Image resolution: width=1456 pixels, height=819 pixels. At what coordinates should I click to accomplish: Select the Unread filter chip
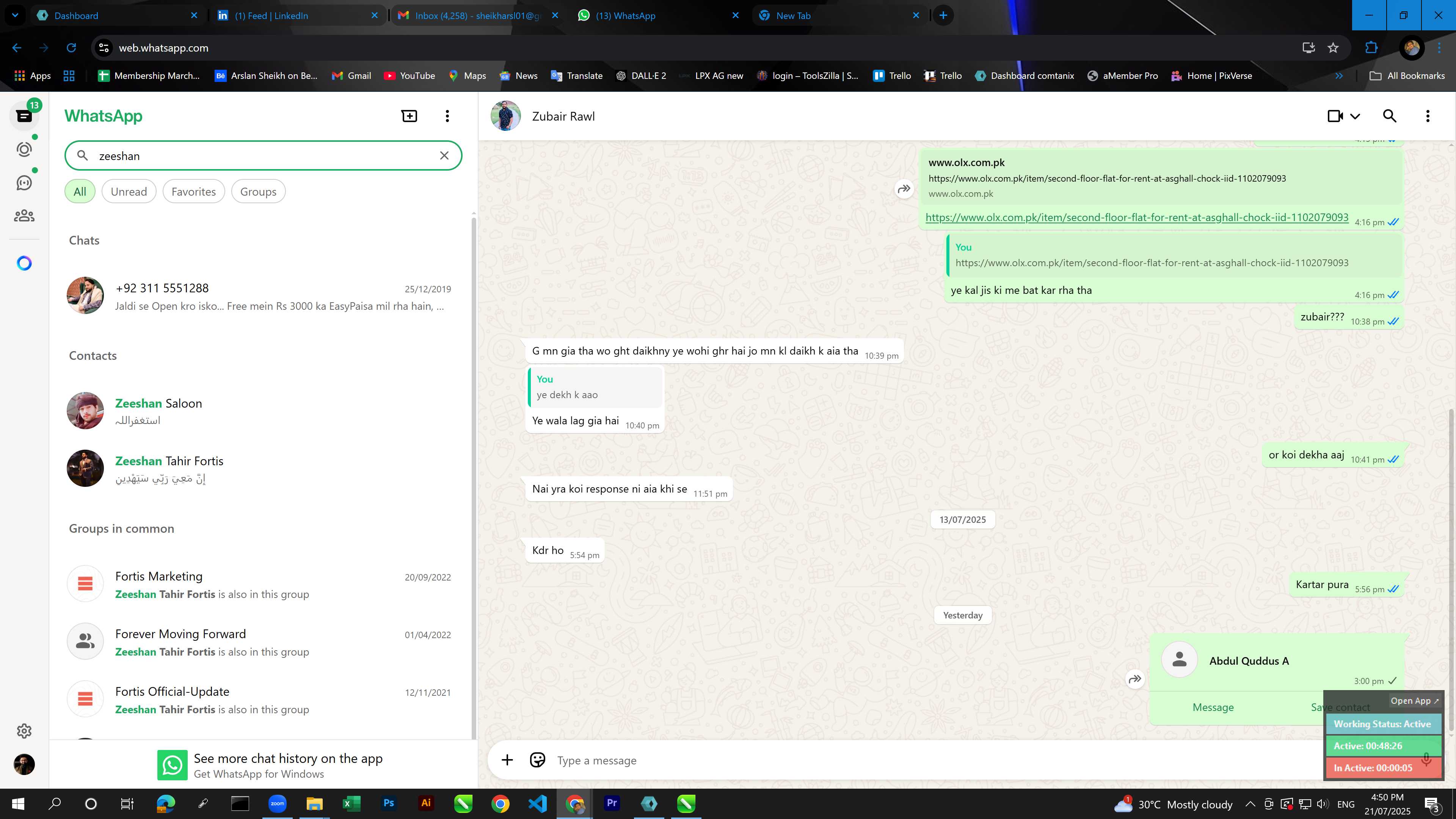coord(129,191)
